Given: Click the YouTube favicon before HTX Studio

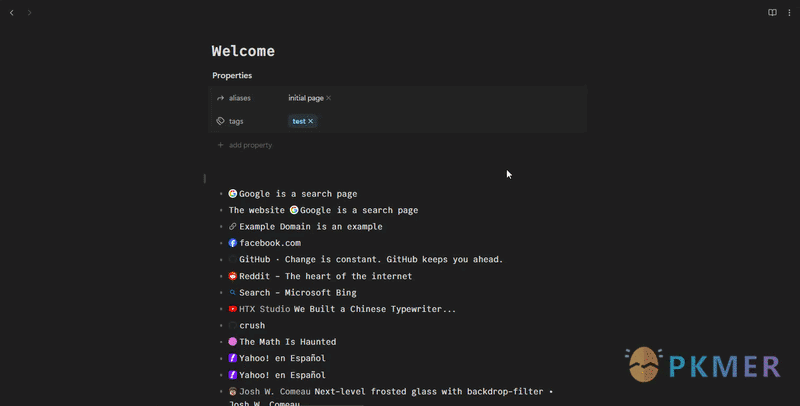Looking at the screenshot, I should [x=233, y=309].
